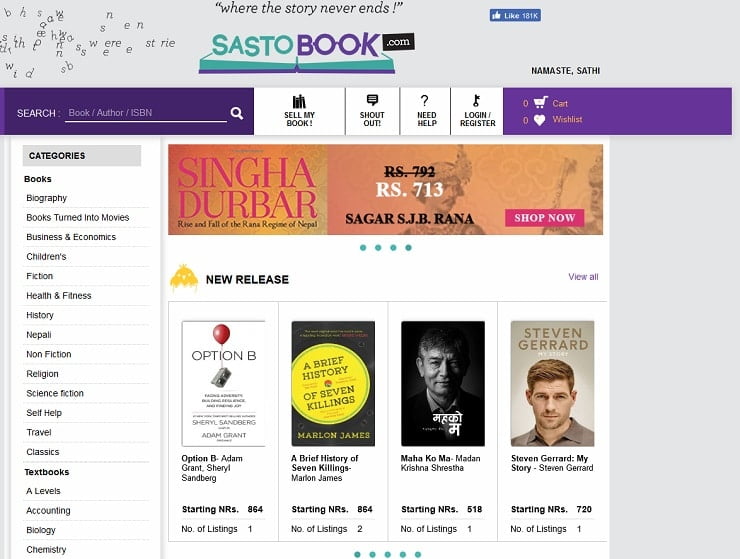This screenshot has height=559, width=740.
Task: Select second new release pagination dot
Action: (x=372, y=554)
